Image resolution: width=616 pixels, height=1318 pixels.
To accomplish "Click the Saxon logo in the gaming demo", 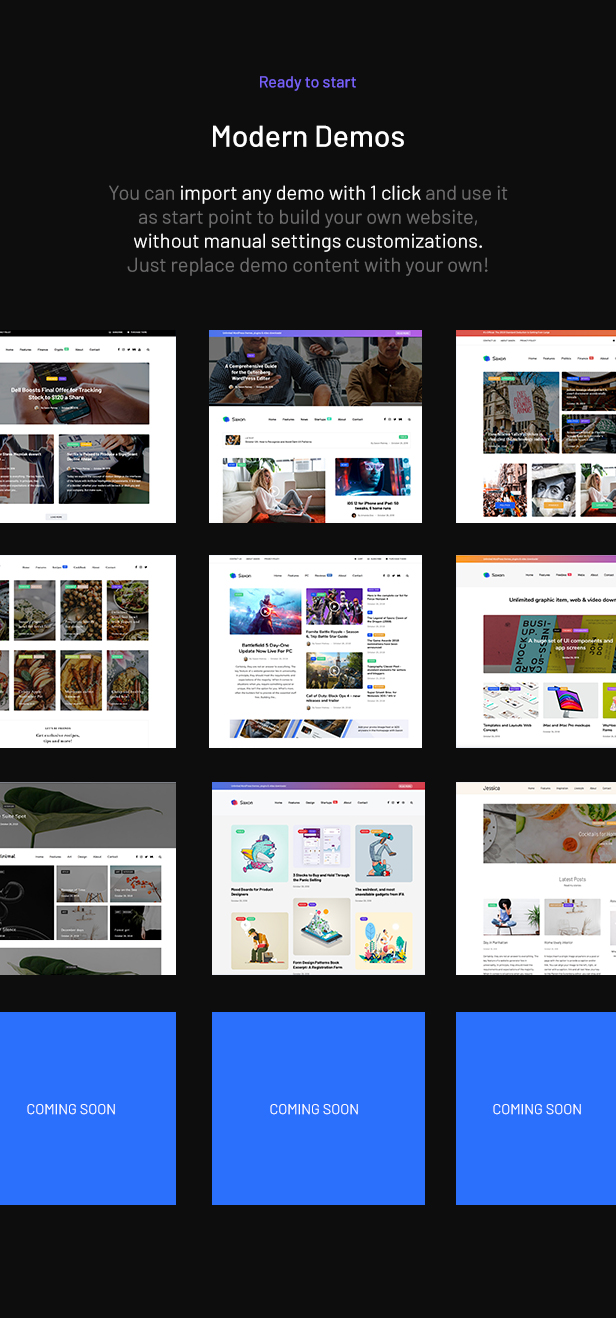I will [239, 575].
